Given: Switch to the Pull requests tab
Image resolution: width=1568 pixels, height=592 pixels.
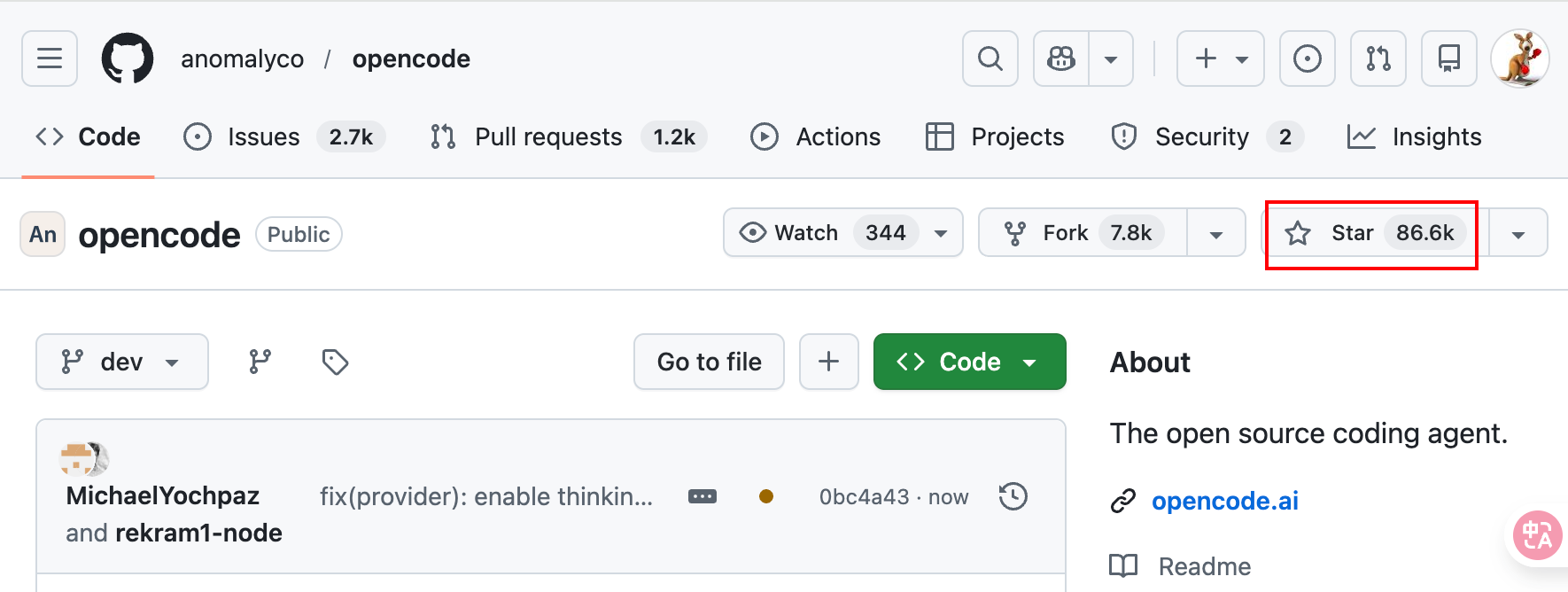Looking at the screenshot, I should (548, 137).
